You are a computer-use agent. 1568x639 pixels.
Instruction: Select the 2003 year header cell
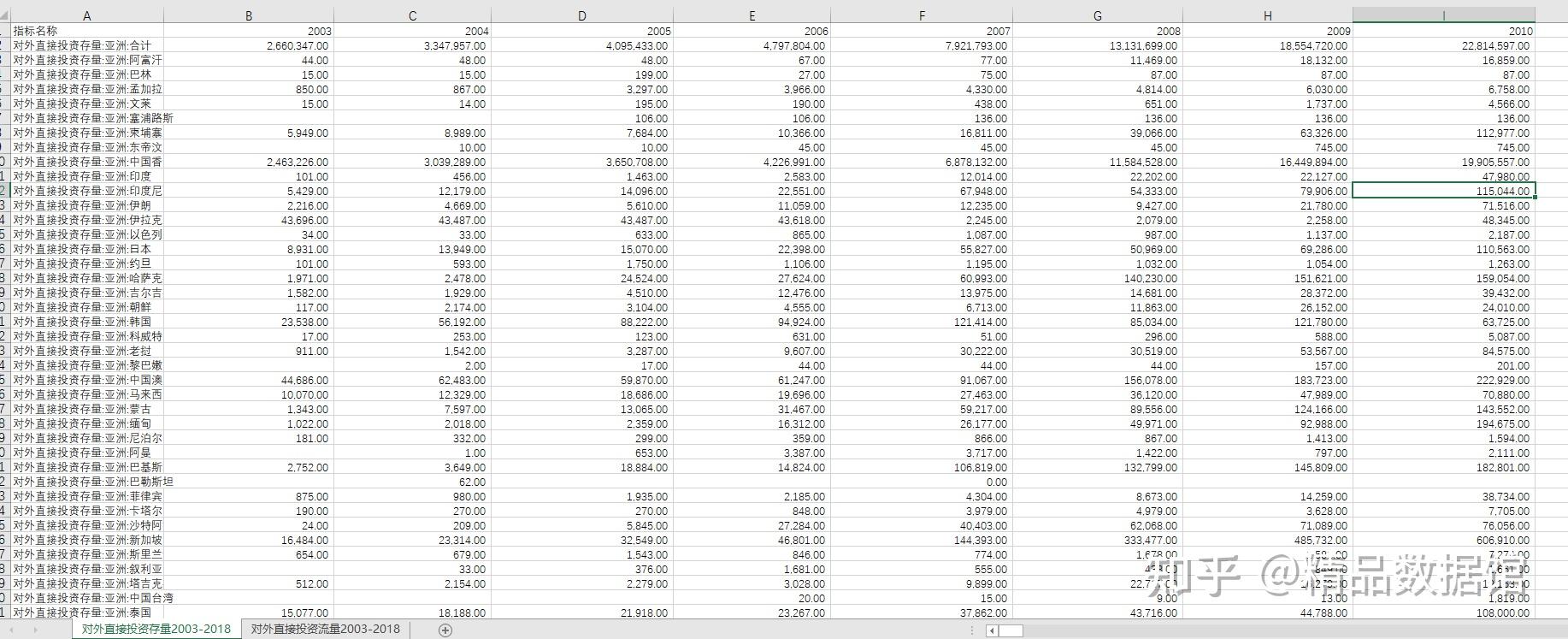[x=249, y=31]
